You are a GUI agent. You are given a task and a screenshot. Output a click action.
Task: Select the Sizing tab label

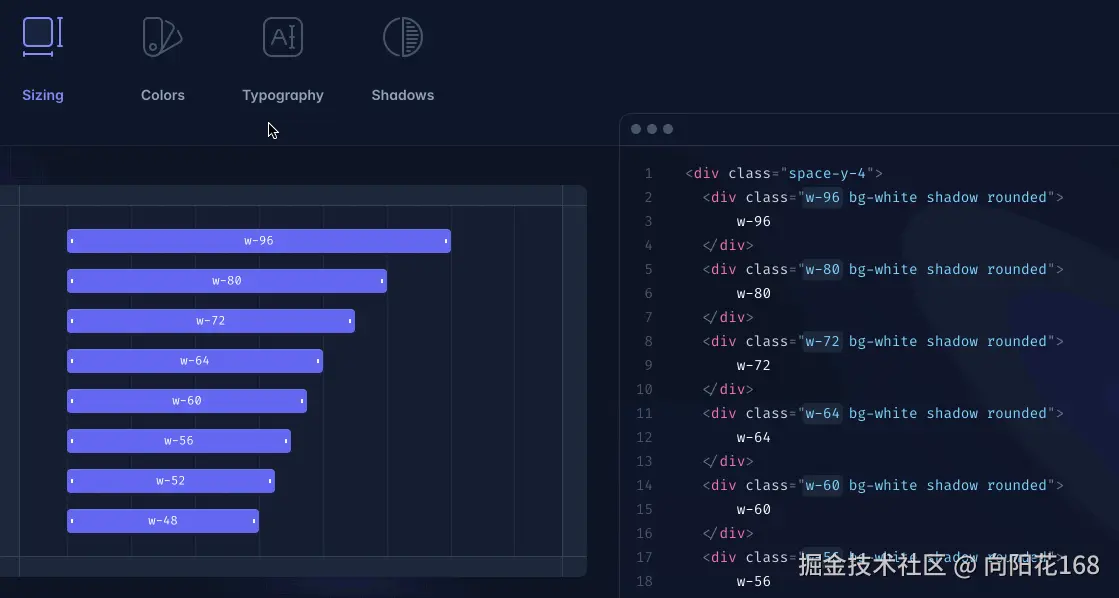42,95
